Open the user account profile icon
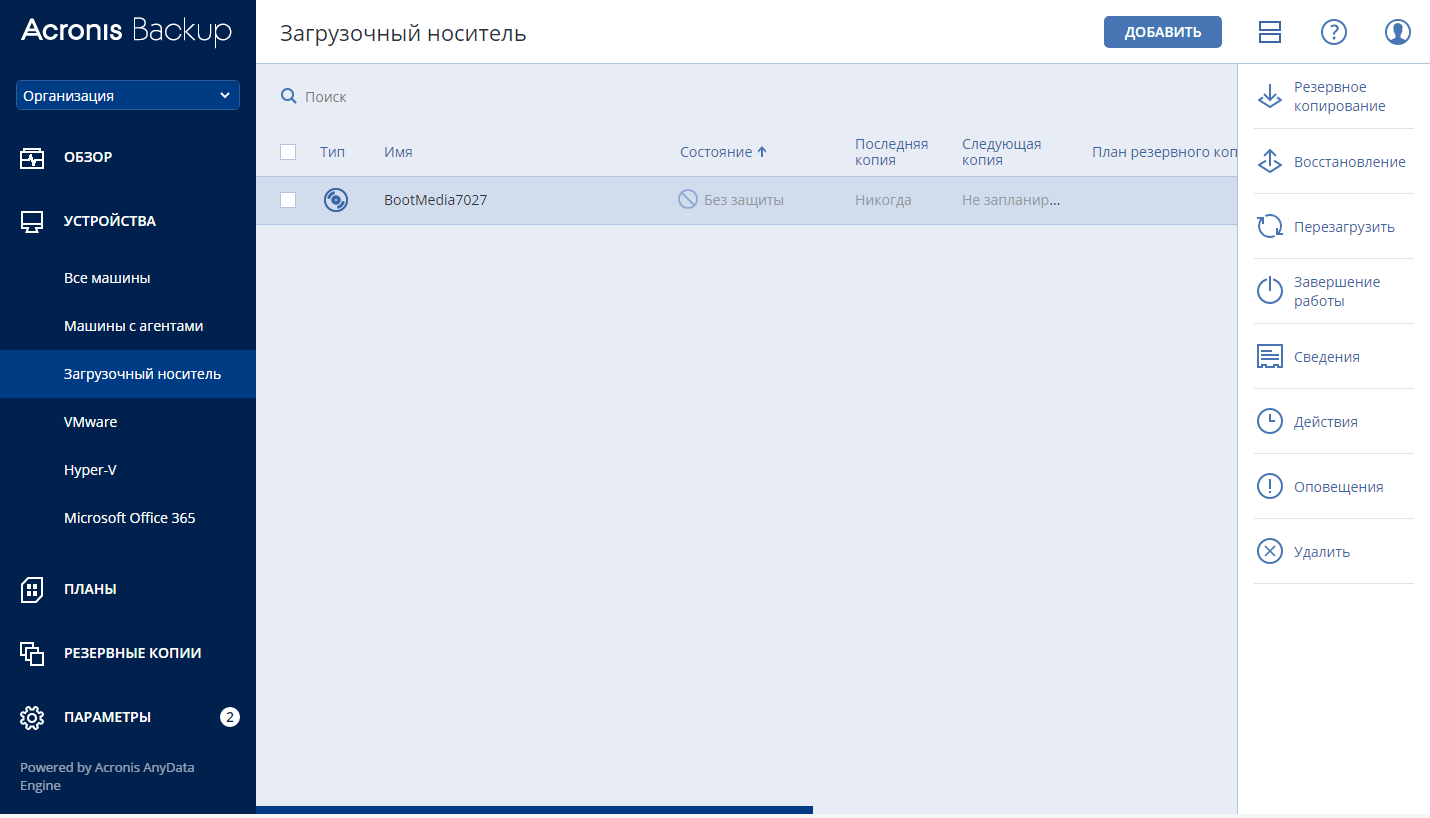The width and height of the screenshot is (1430, 818). (1397, 32)
